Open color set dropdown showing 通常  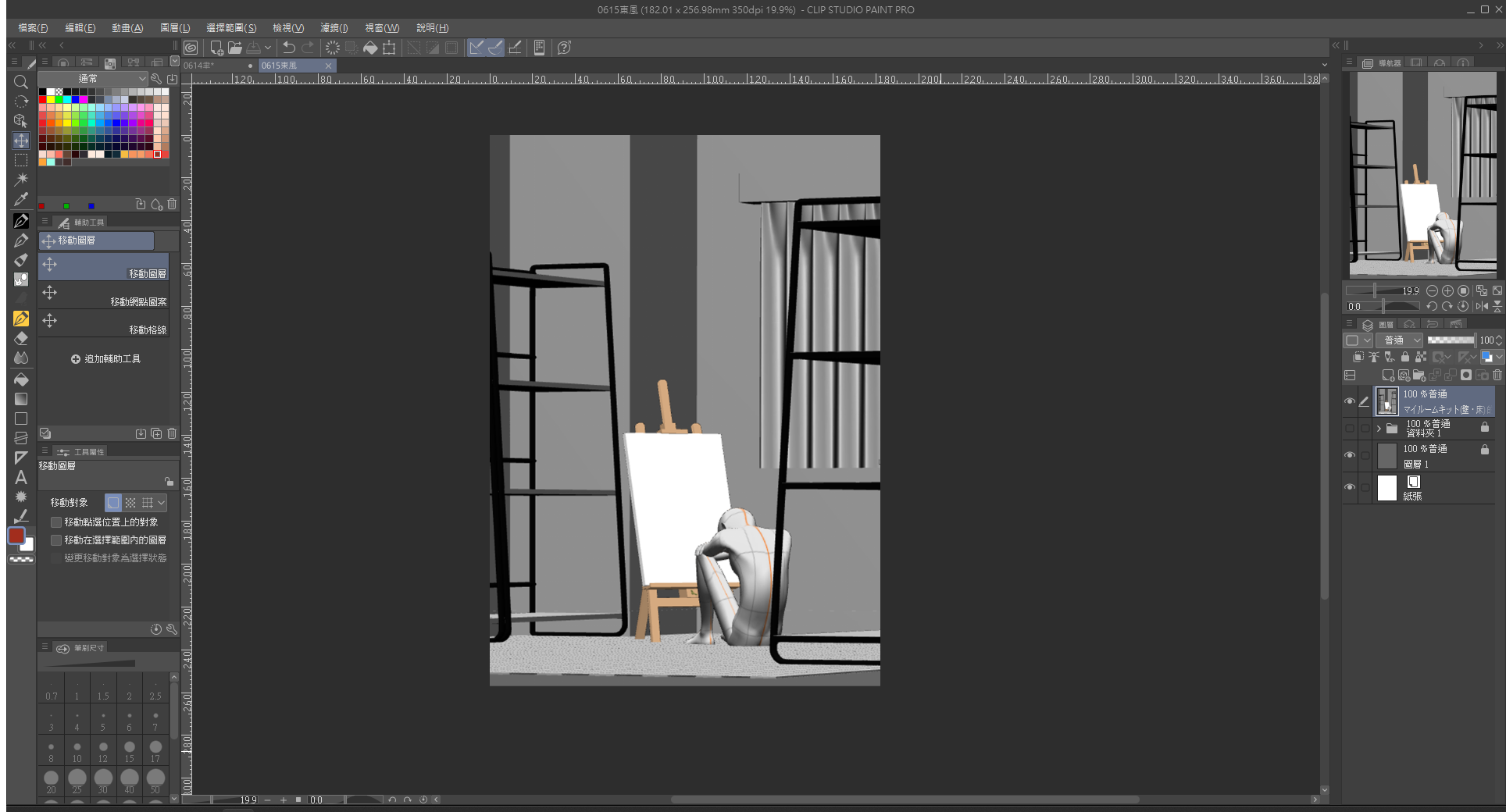tap(93, 79)
